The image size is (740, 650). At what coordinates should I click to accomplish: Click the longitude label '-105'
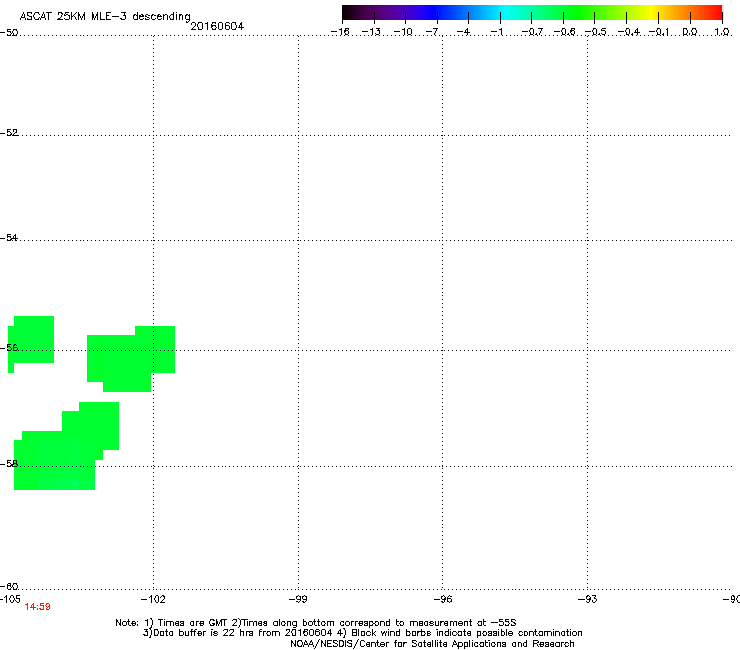(x=10, y=599)
